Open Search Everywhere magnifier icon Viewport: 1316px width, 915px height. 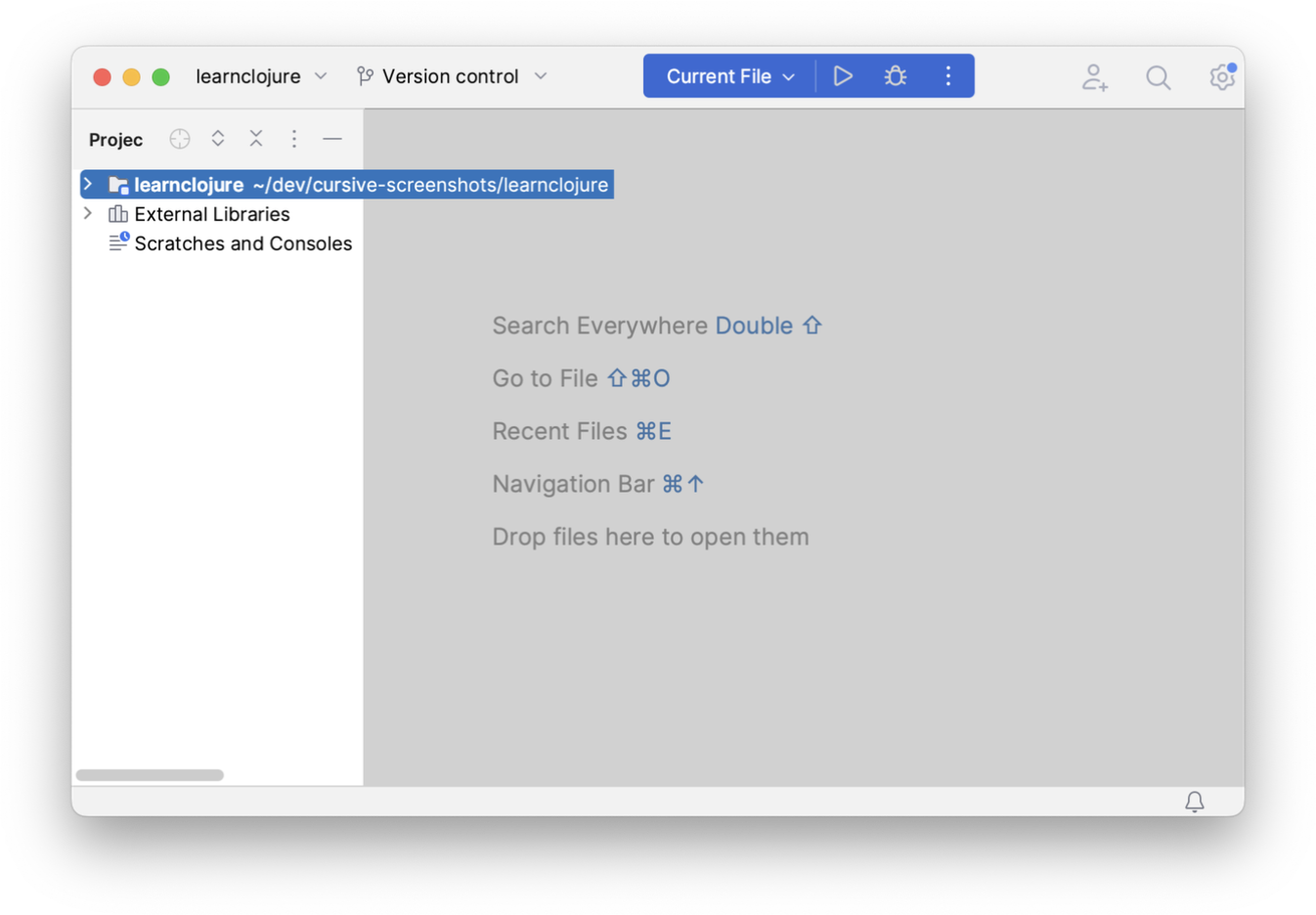1159,77
